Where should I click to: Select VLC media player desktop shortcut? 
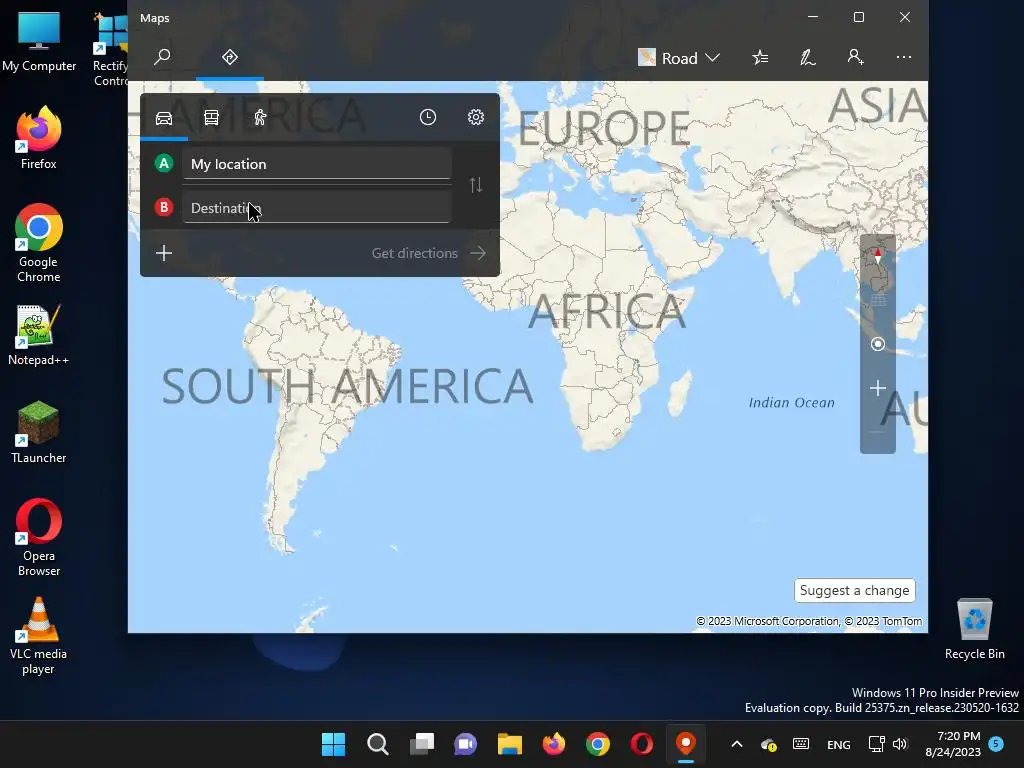tap(39, 635)
